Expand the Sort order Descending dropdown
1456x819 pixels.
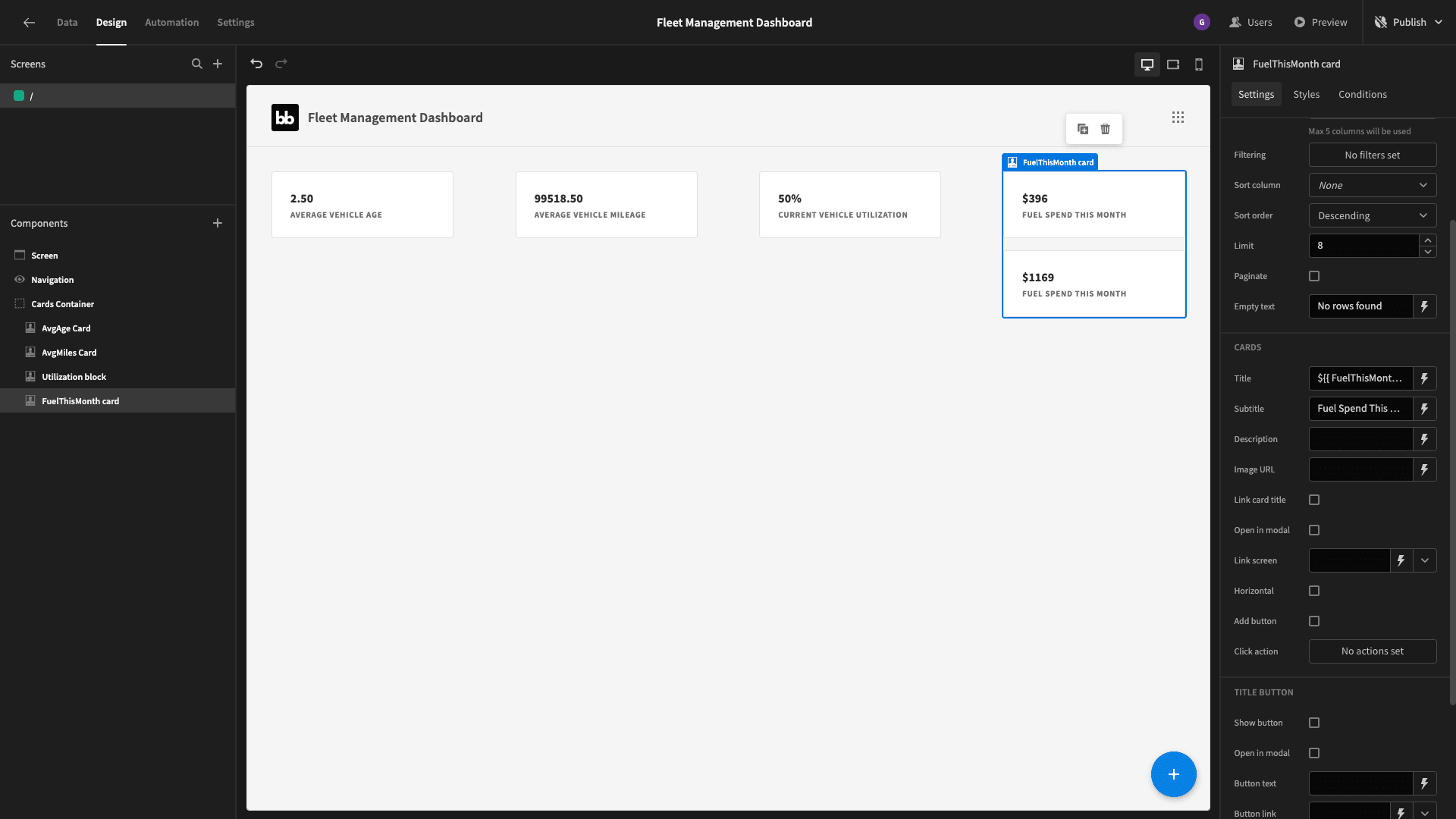tap(1373, 215)
